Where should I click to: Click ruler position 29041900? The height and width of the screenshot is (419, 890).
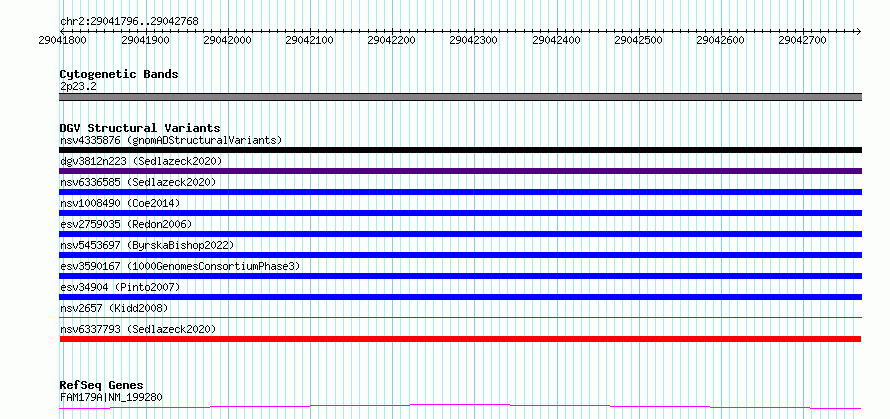(x=145, y=40)
